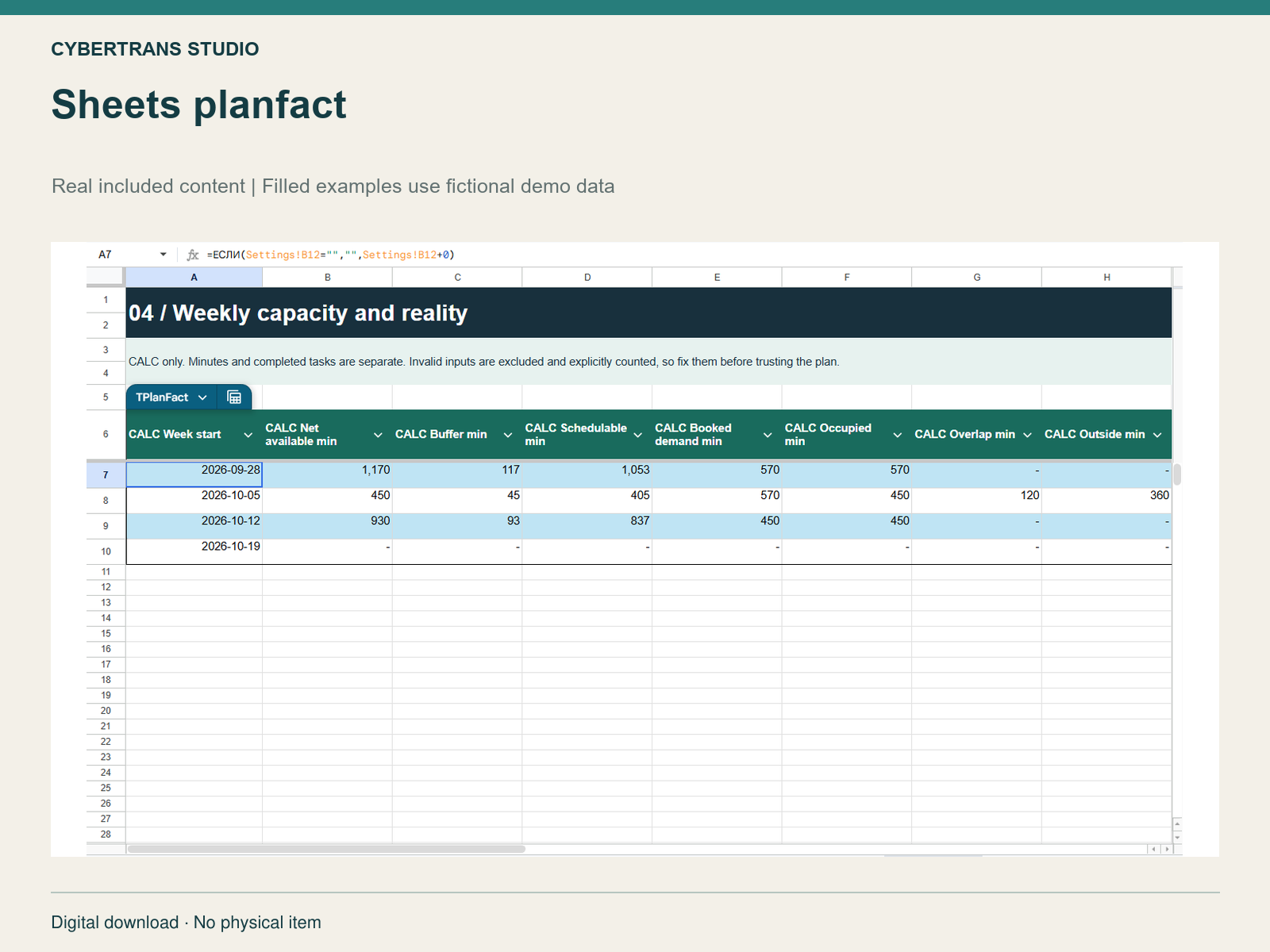Click the scroll left arrow
The image size is (1270, 952).
click(x=1153, y=849)
